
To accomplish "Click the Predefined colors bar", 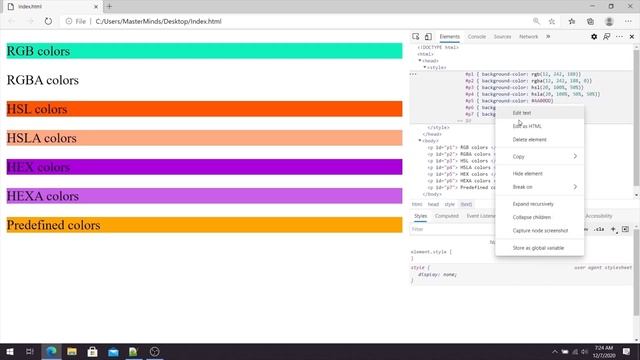I will point(204,225).
